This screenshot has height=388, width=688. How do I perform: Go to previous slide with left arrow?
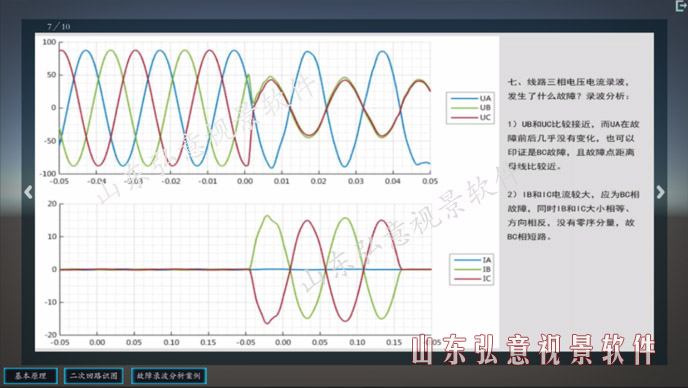point(29,192)
